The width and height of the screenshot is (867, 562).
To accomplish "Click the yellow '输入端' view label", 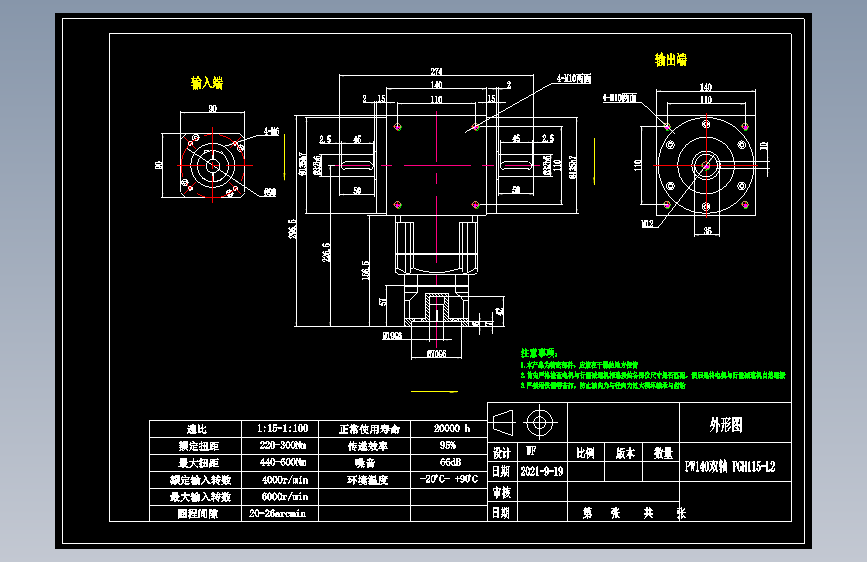I will (207, 83).
